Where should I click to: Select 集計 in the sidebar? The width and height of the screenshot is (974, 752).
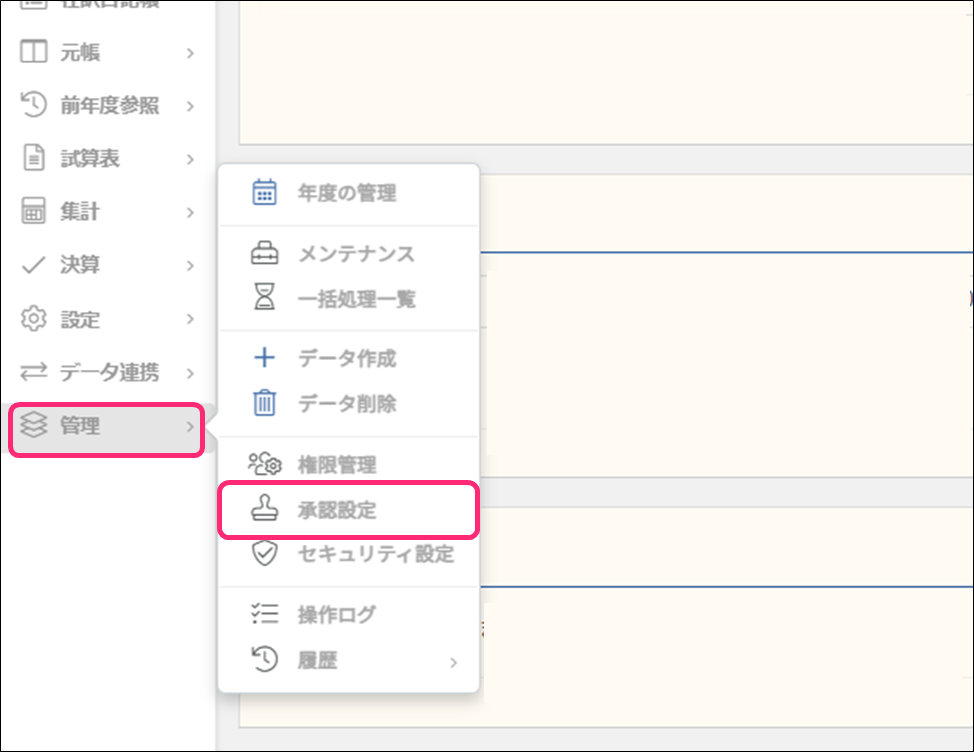tap(79, 212)
